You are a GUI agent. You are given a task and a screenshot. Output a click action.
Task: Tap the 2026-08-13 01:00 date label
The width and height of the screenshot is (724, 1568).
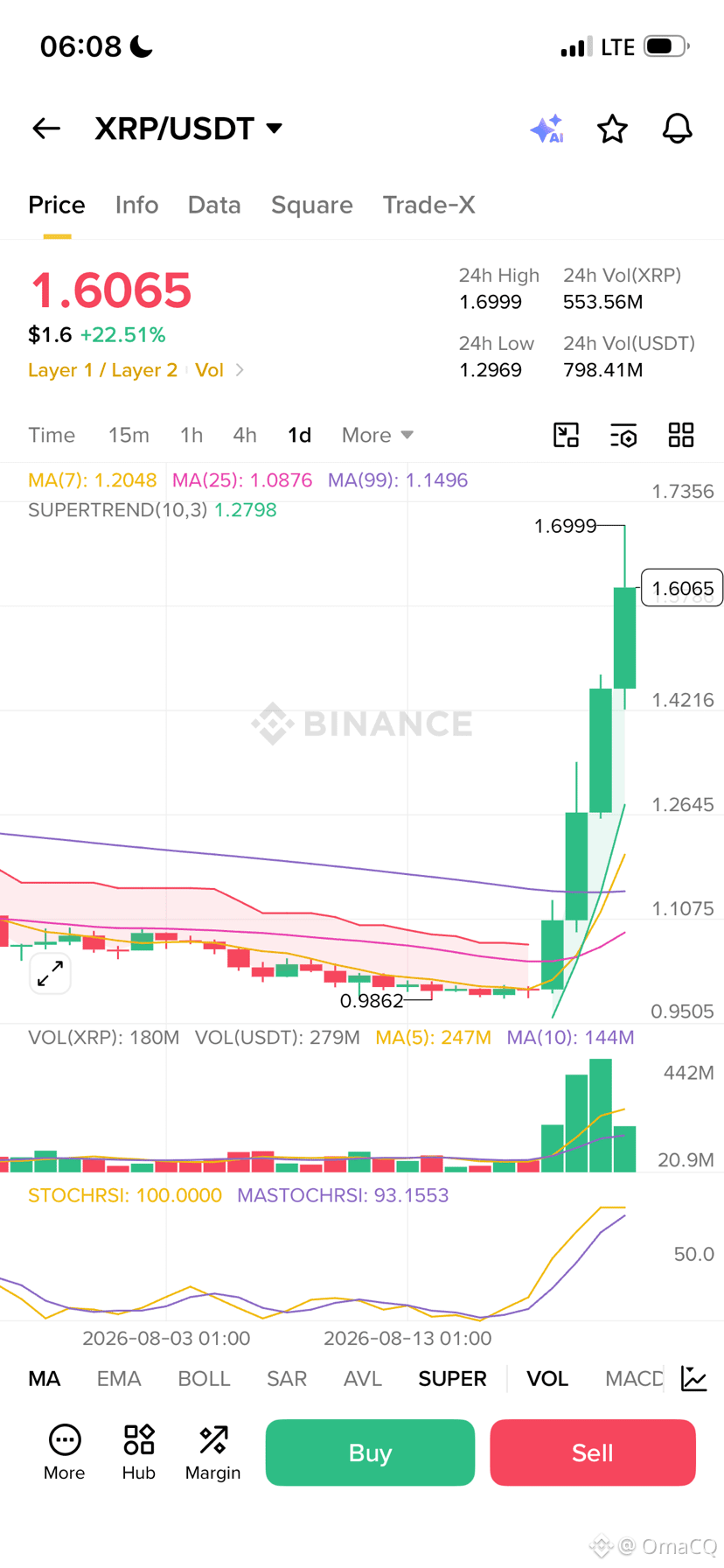pyautogui.click(x=407, y=1338)
